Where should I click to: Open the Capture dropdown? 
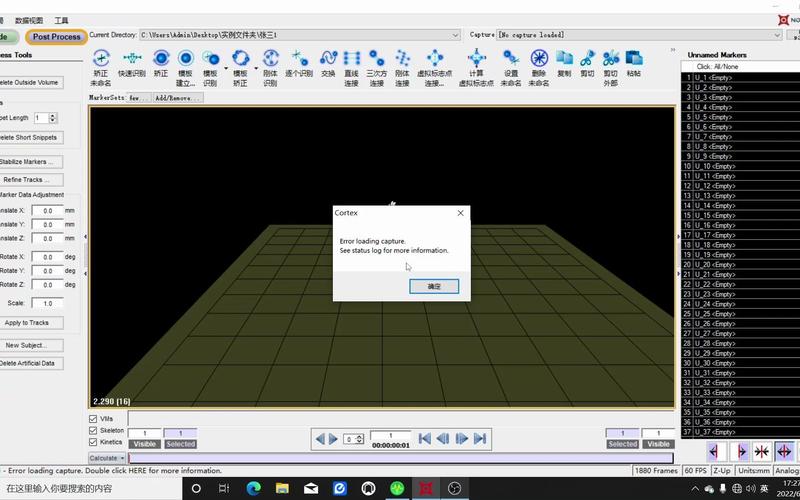click(777, 35)
